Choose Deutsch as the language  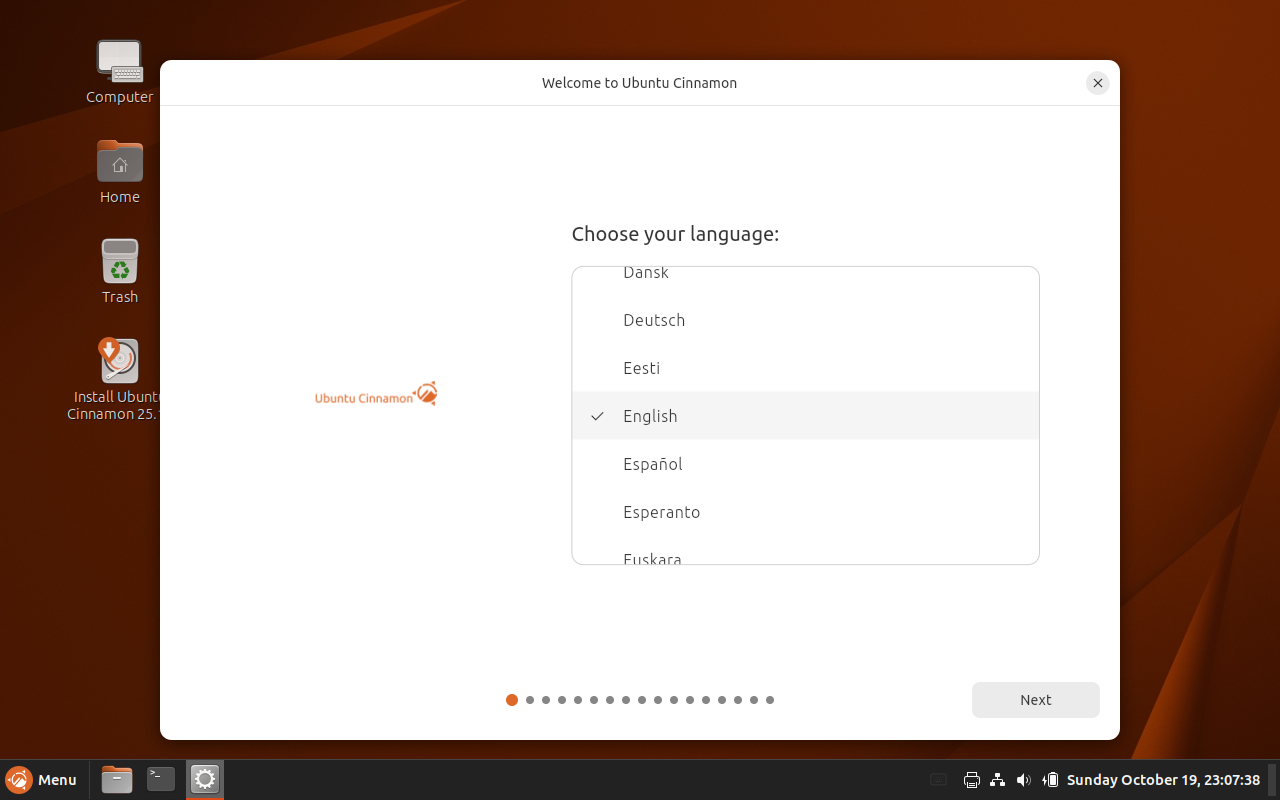[806, 320]
